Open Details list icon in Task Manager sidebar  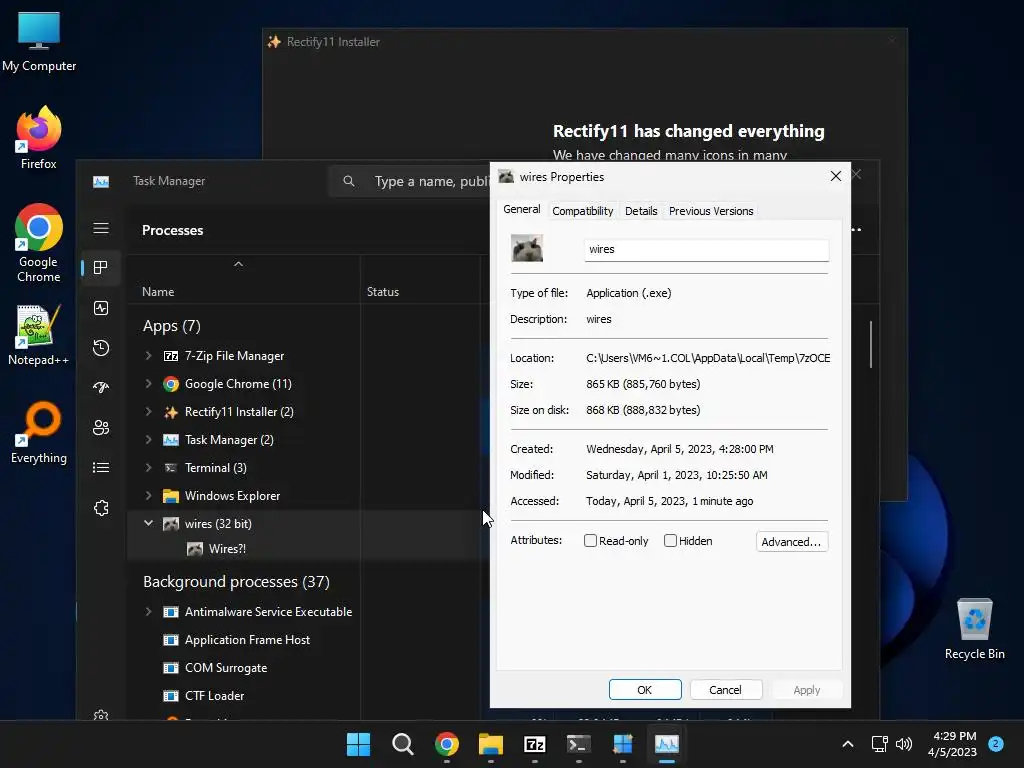(x=101, y=468)
